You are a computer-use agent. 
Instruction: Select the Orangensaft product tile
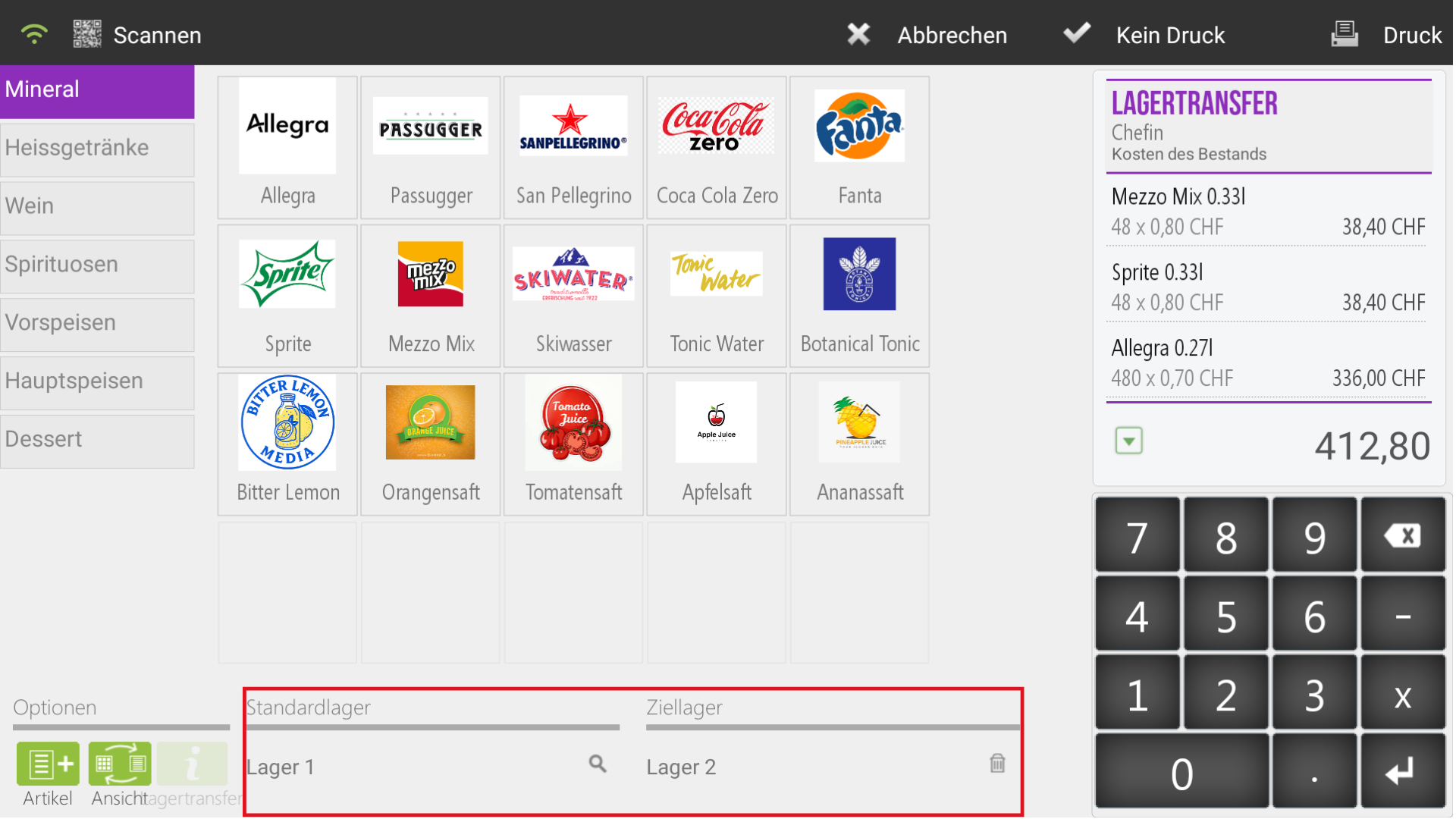pos(431,444)
